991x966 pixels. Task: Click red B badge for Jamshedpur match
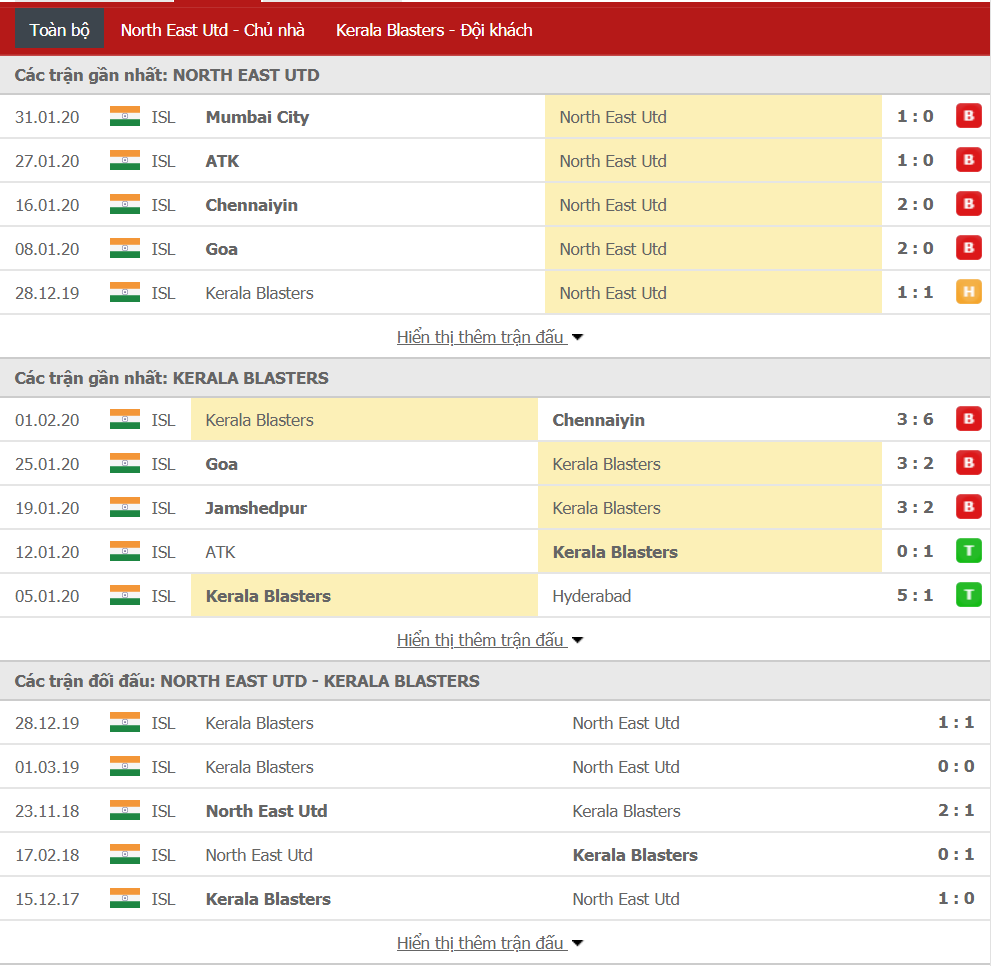tap(968, 506)
